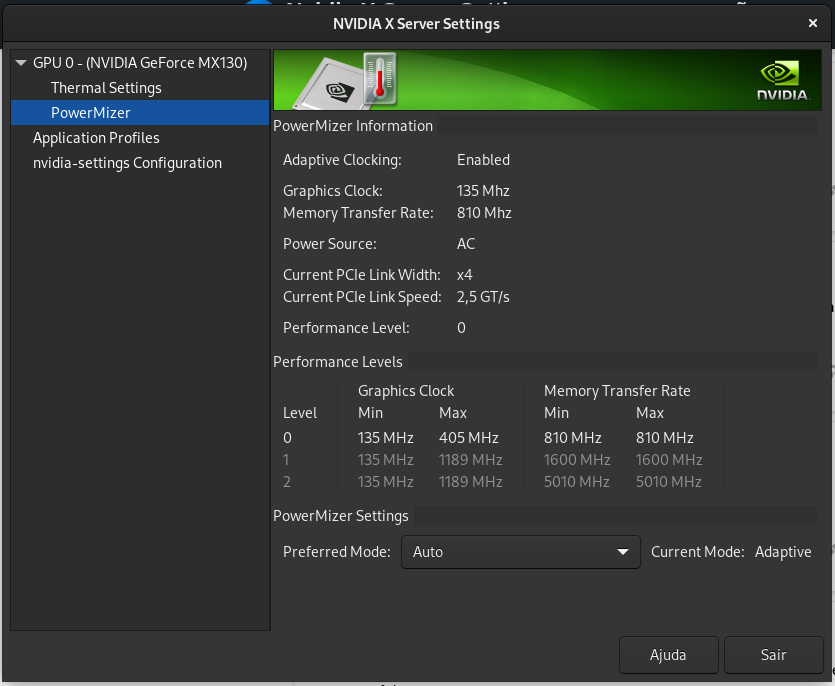Select GPU 0 NVIDIA GeForce MX130 entry
The width and height of the screenshot is (835, 686).
coord(140,63)
